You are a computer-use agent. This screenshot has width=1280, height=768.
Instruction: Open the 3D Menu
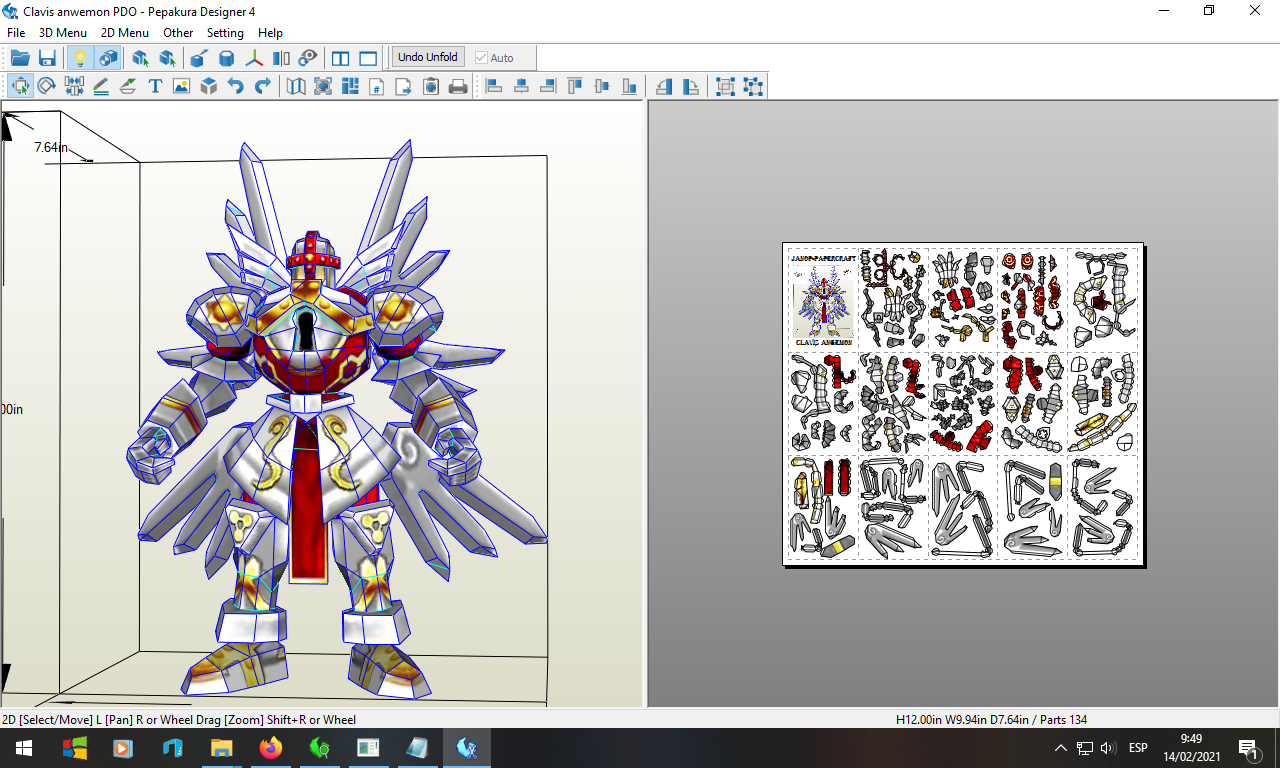click(63, 33)
